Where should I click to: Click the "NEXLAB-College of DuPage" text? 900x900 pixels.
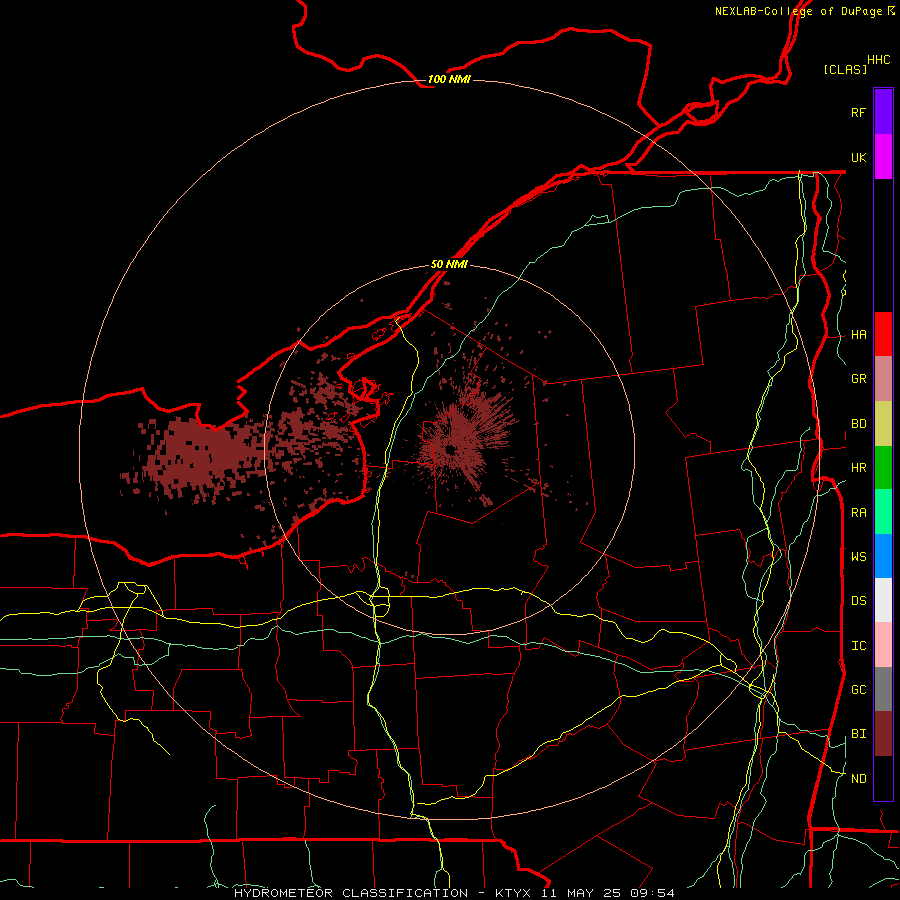pyautogui.click(x=799, y=11)
